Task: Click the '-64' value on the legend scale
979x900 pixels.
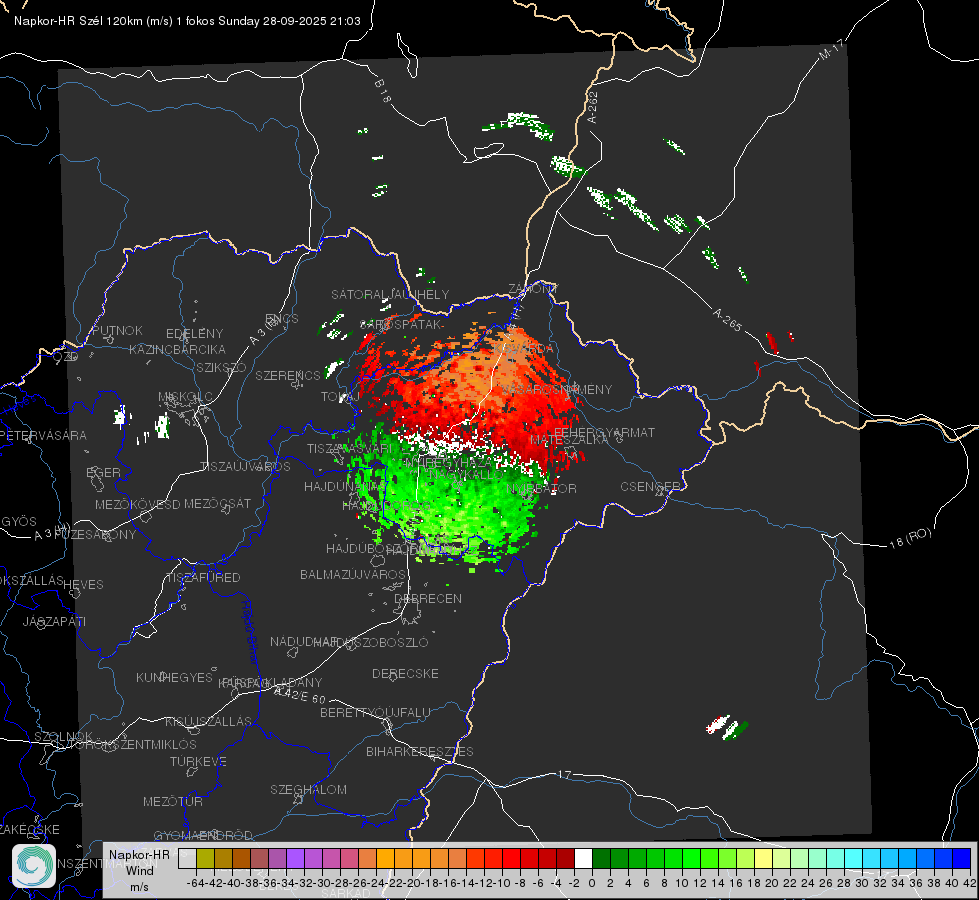Action: click(x=195, y=883)
